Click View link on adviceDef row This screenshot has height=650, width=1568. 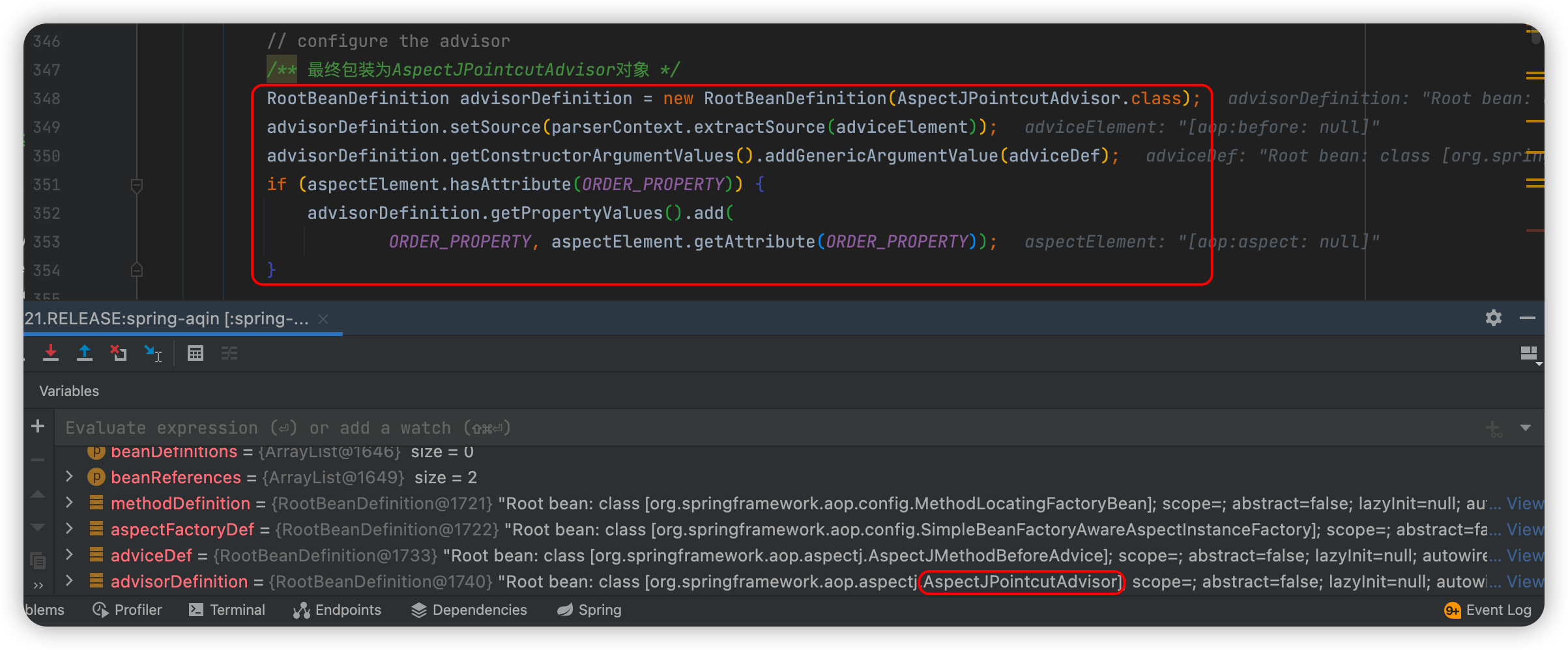tap(1525, 556)
